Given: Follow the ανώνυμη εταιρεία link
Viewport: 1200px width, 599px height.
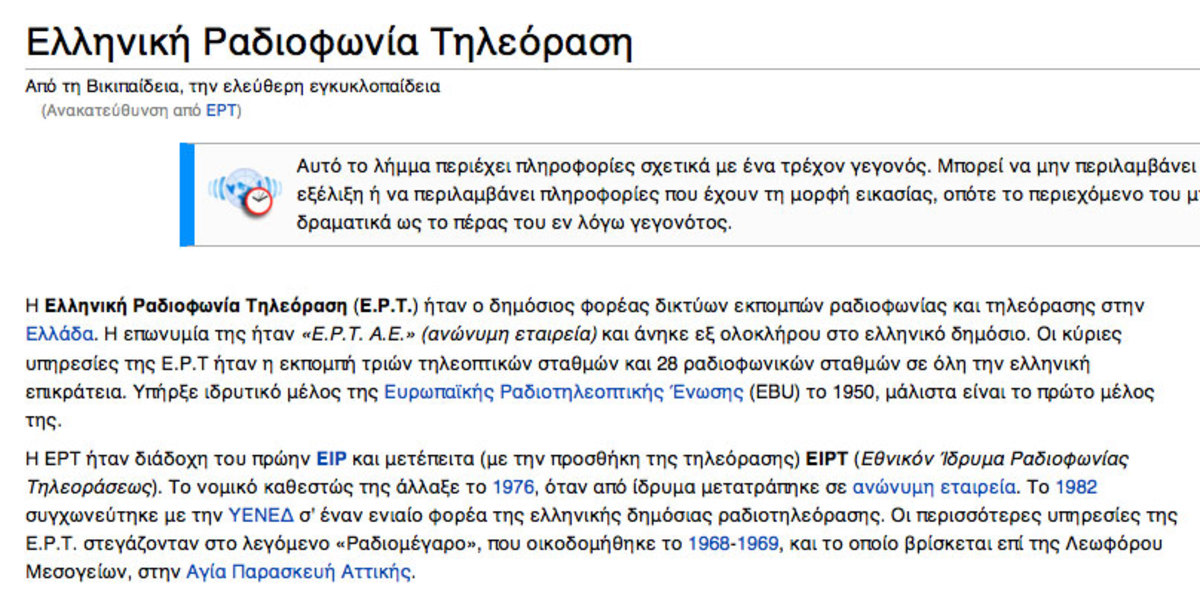Looking at the screenshot, I should pos(935,488).
